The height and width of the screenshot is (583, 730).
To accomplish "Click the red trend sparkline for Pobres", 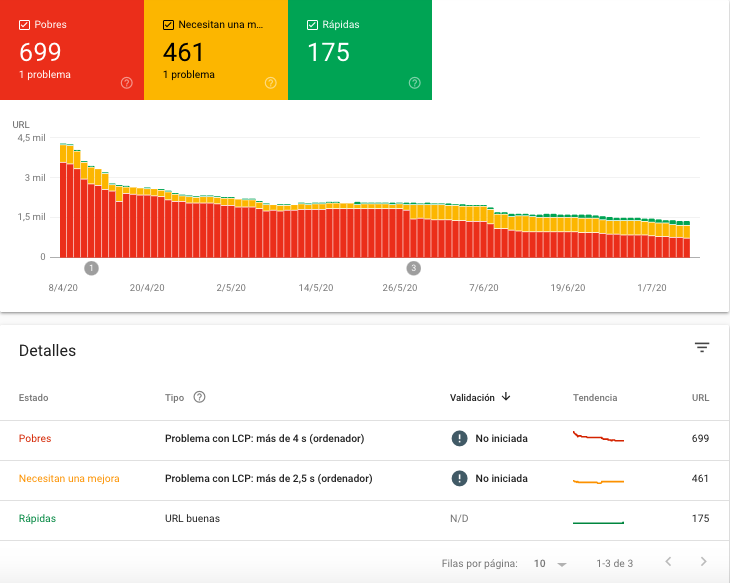I will click(598, 437).
